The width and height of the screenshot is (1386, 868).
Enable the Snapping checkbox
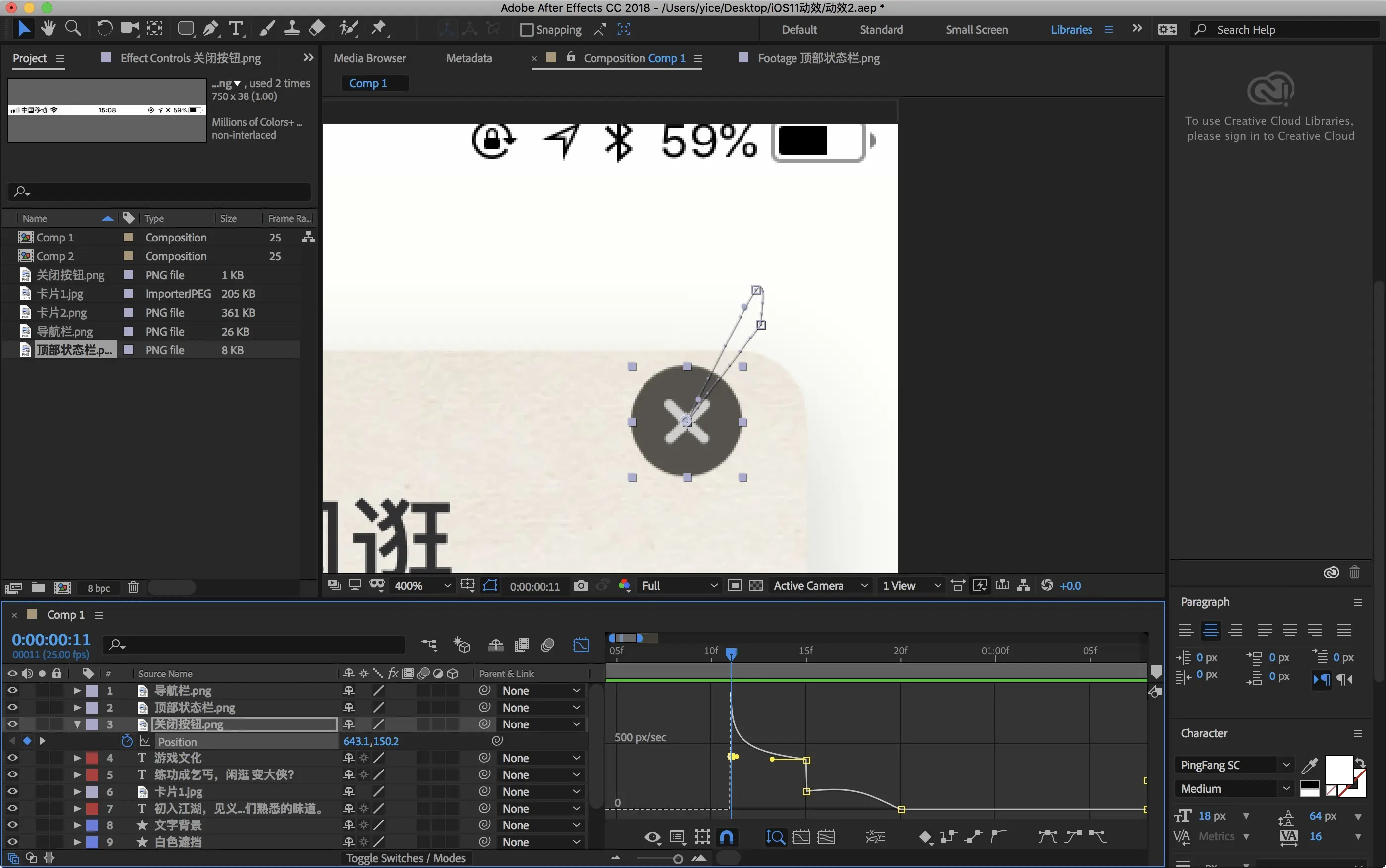(526, 29)
